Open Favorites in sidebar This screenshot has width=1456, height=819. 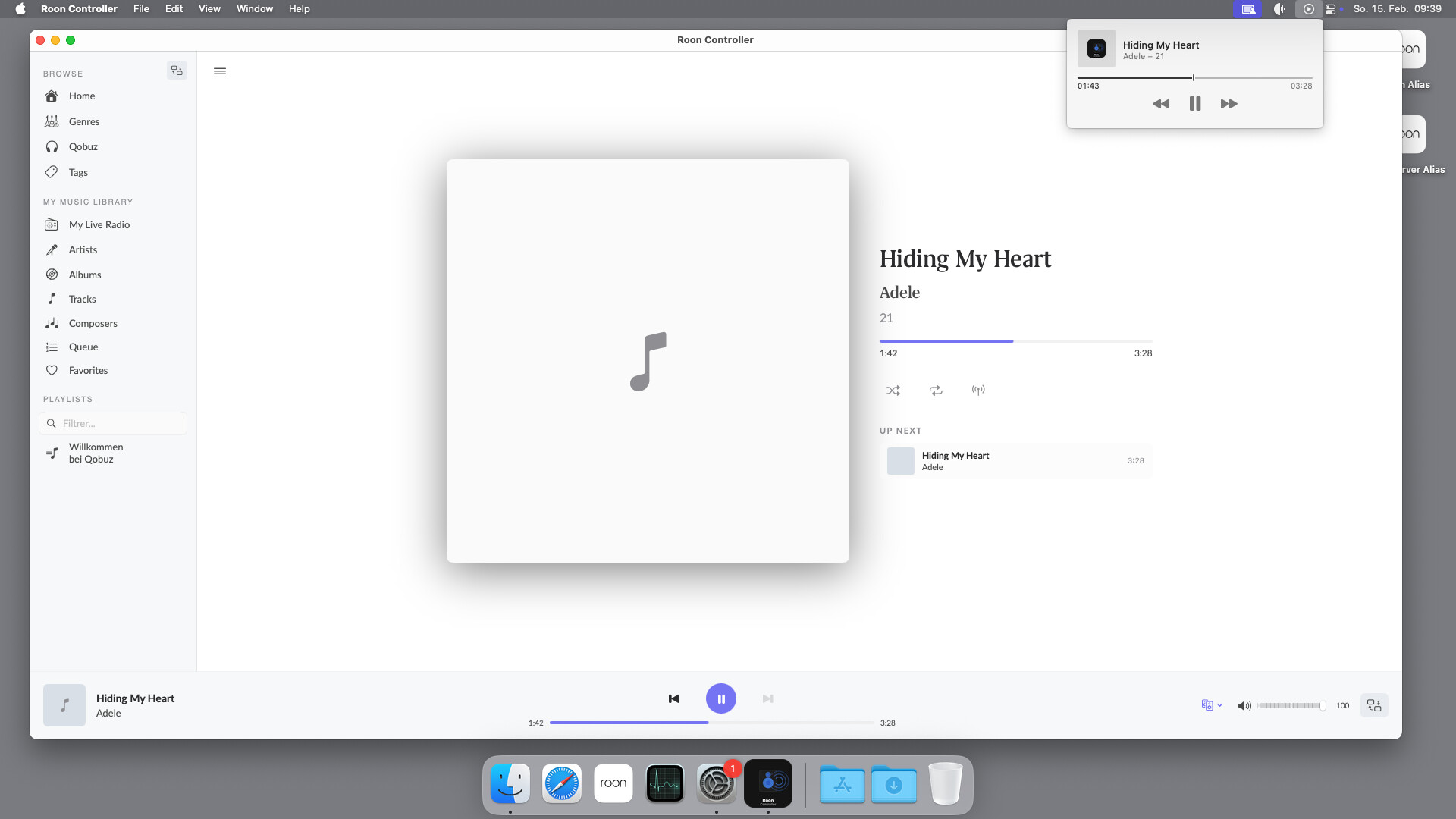(x=88, y=371)
